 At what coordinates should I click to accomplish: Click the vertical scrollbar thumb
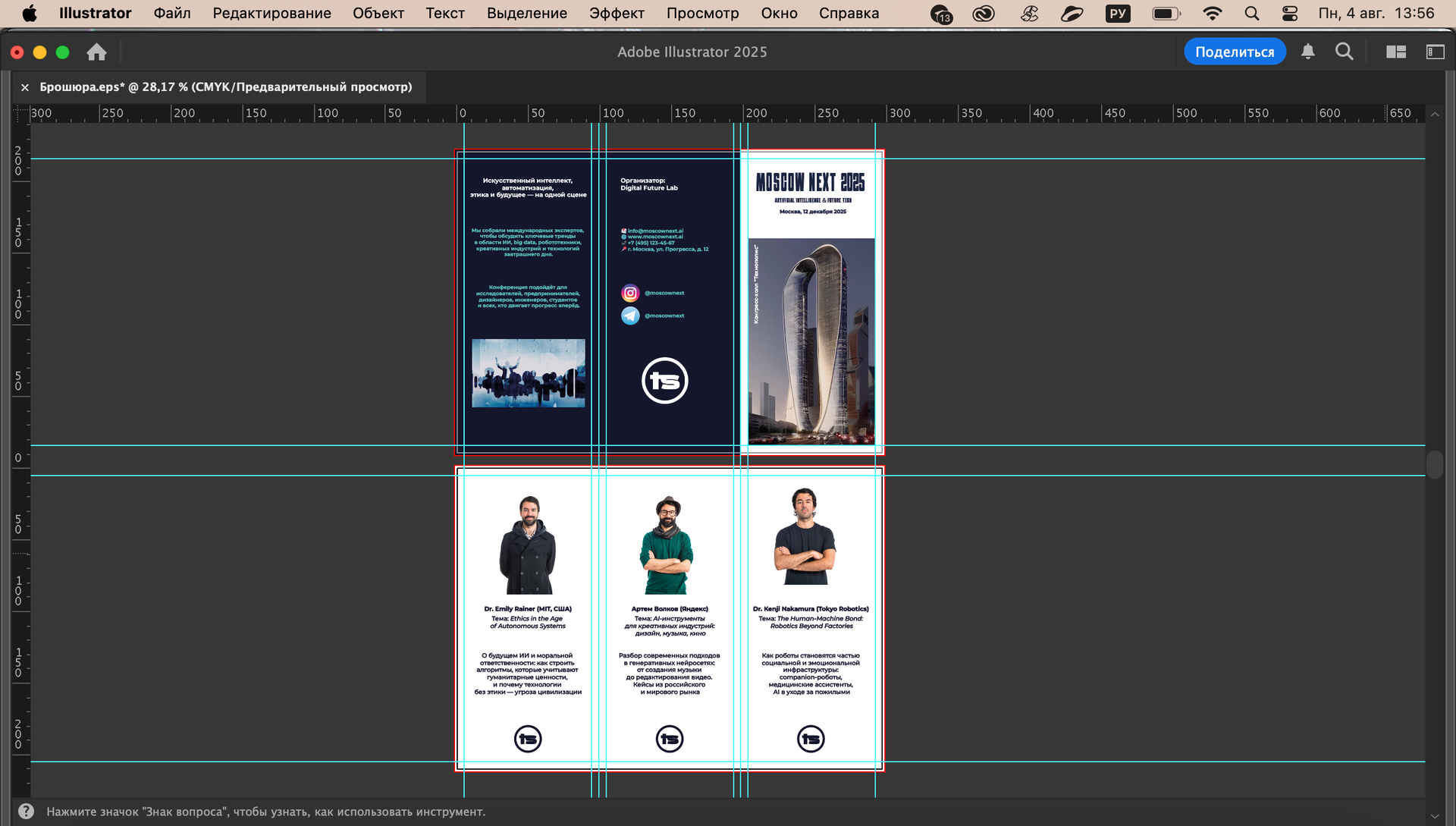pyautogui.click(x=1435, y=464)
